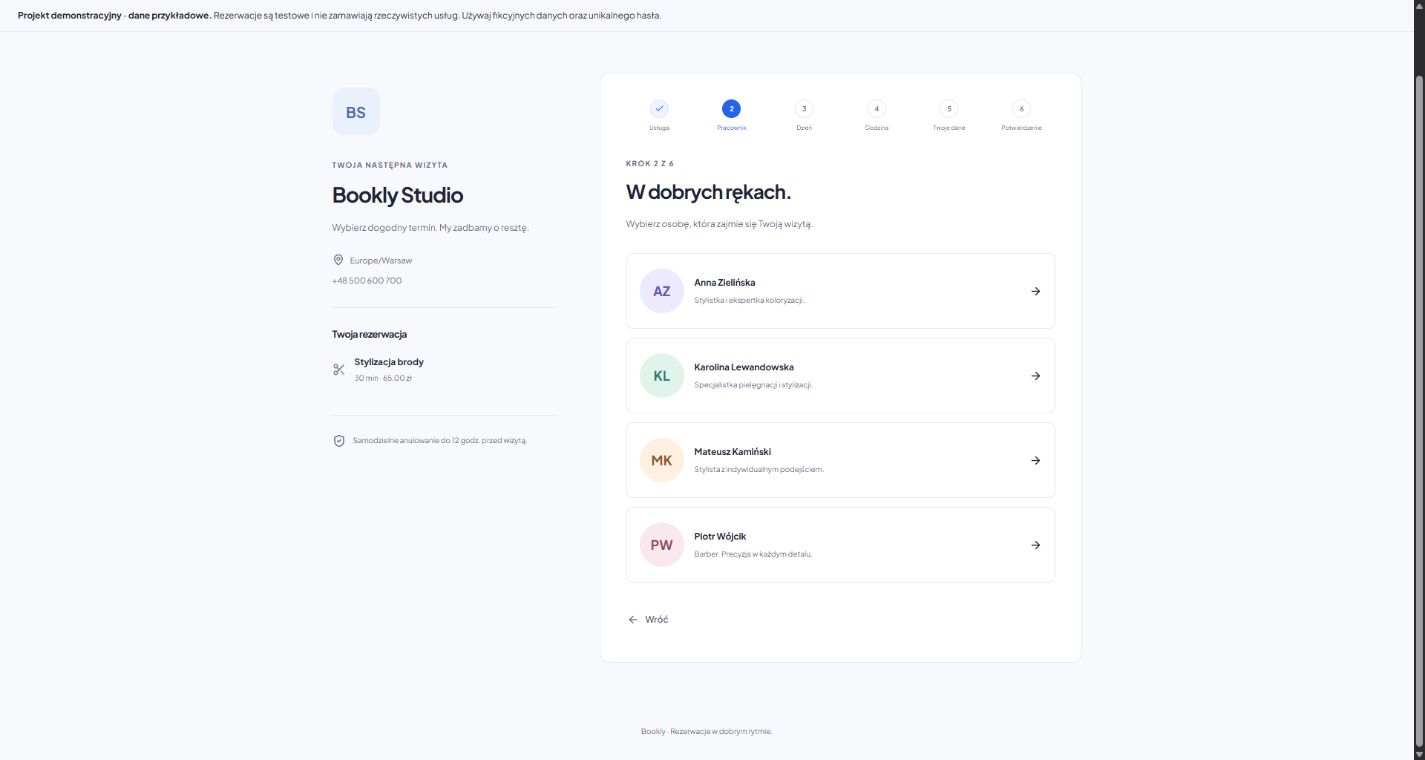1425x760 pixels.
Task: Click the arrow on Karolina Lewandowska's card
Action: pyautogui.click(x=1036, y=376)
